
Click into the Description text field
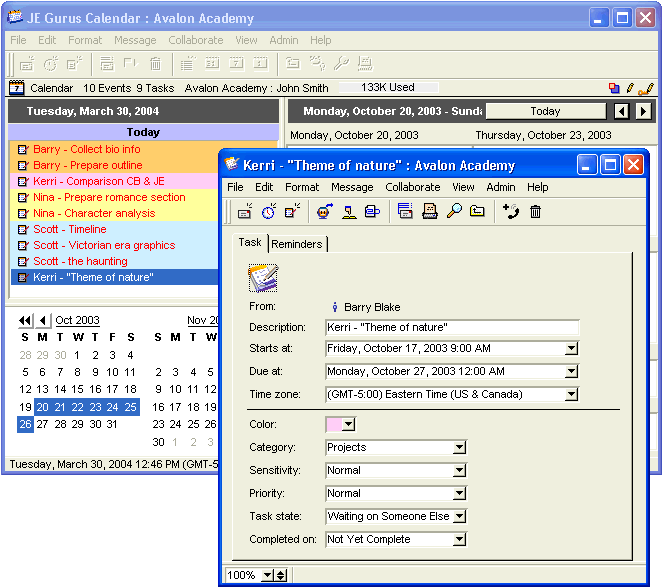[452, 327]
